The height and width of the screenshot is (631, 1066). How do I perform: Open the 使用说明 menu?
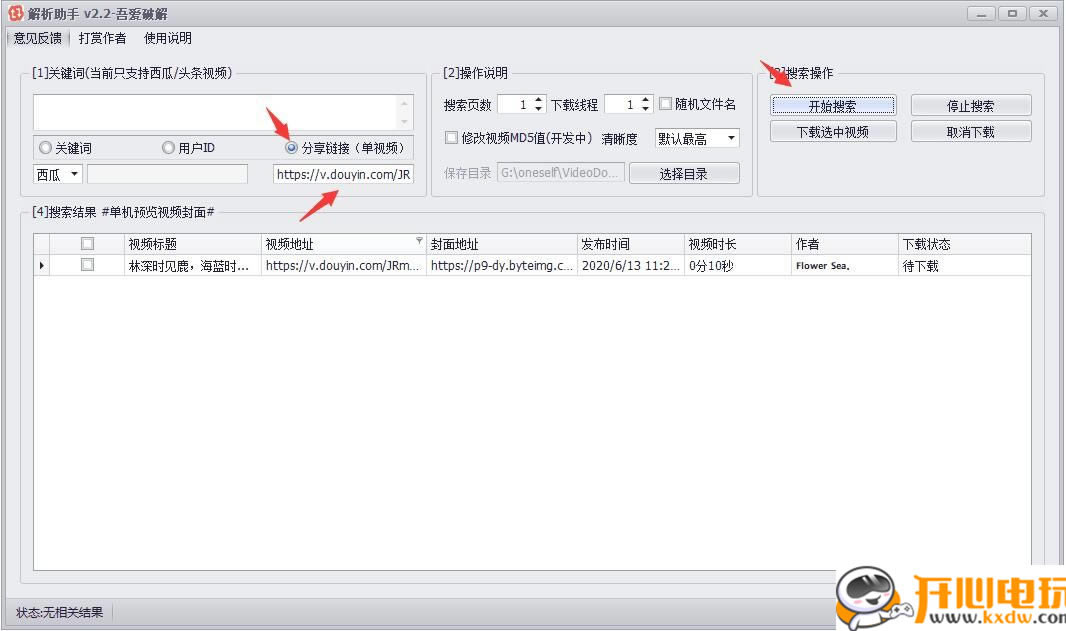[x=166, y=39]
